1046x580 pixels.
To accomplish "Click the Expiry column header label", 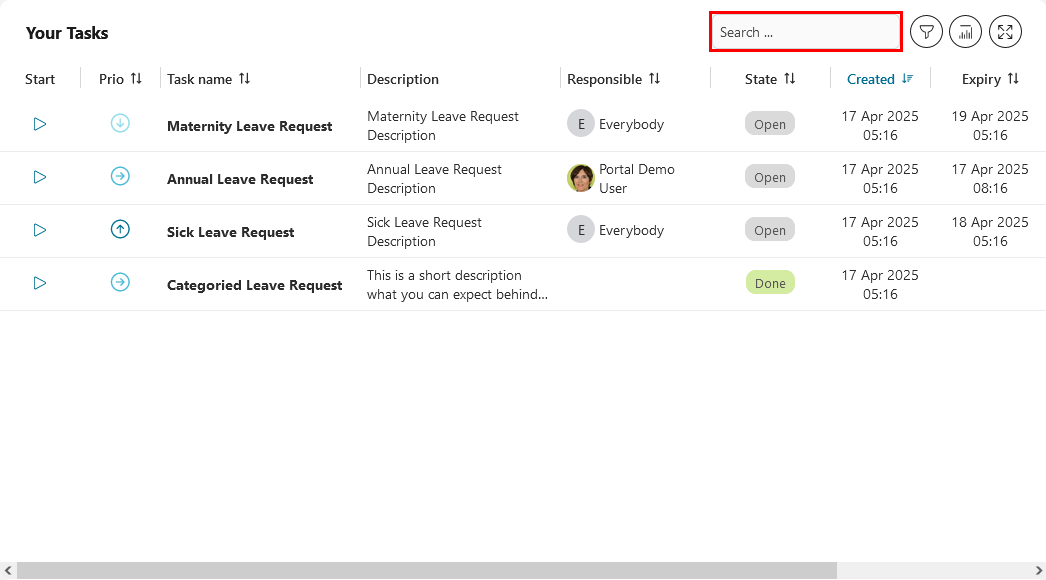I will (981, 79).
